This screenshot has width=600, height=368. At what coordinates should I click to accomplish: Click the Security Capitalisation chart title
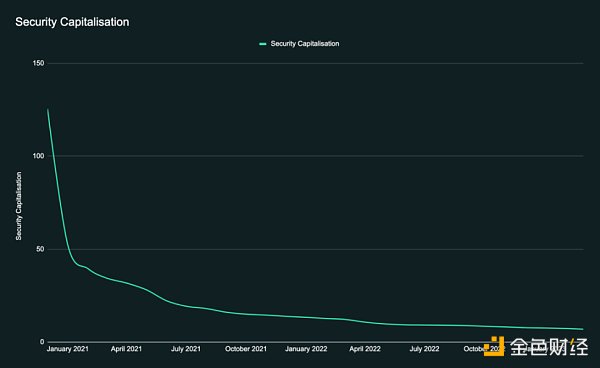click(x=72, y=22)
